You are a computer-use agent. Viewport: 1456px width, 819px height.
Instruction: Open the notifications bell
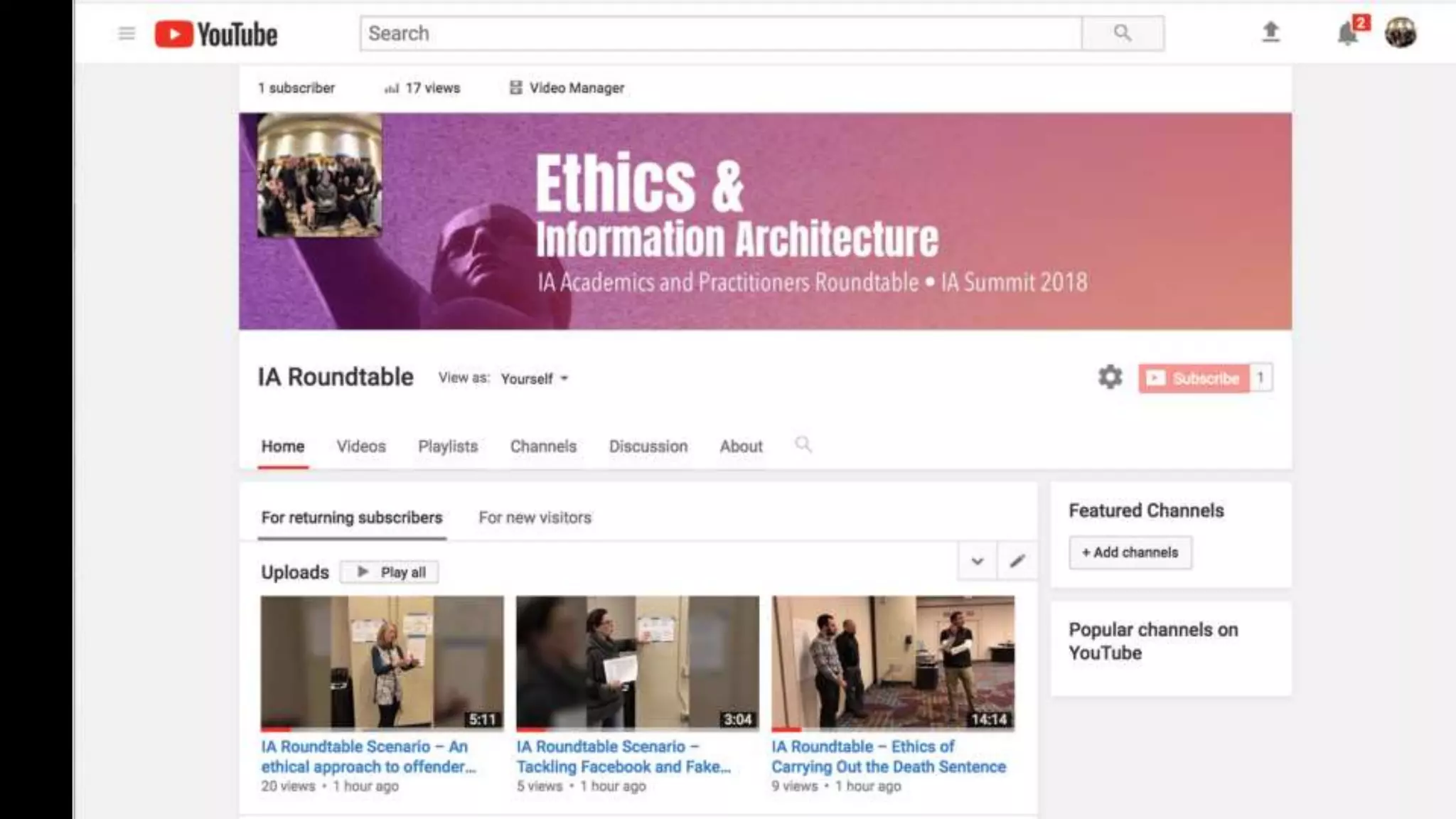1348,33
